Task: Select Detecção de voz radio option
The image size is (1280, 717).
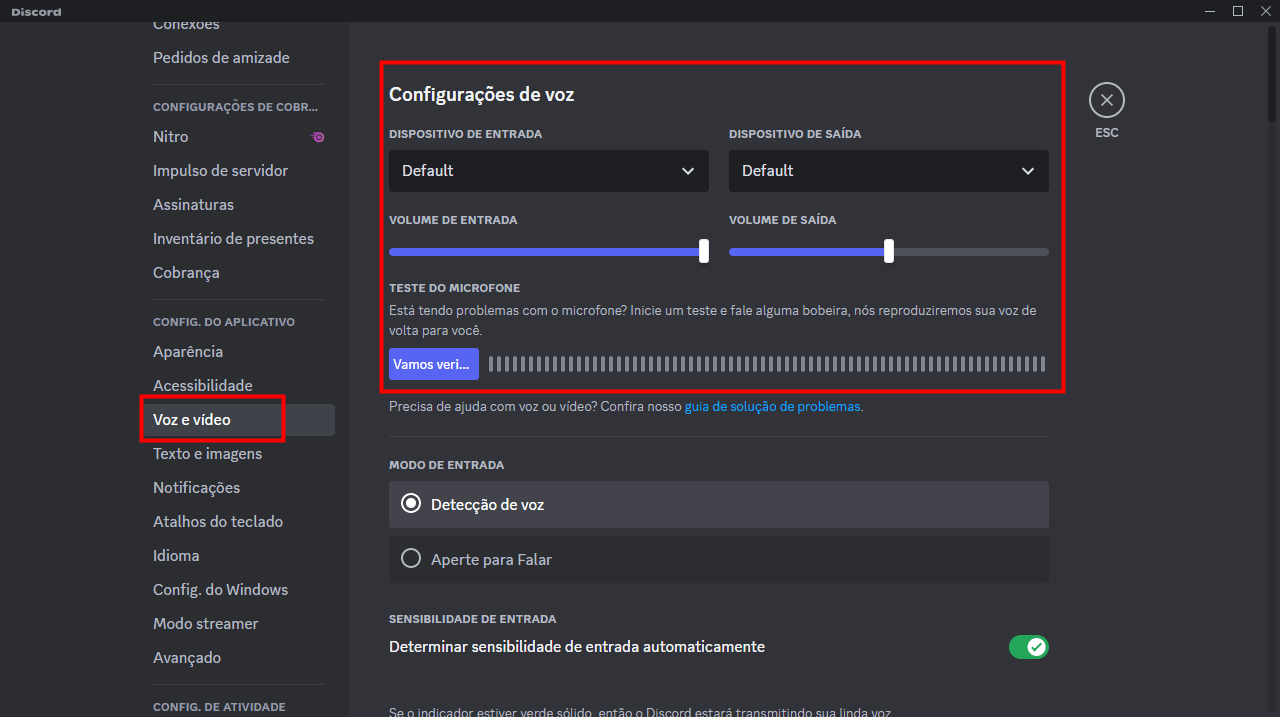Action: click(x=719, y=505)
